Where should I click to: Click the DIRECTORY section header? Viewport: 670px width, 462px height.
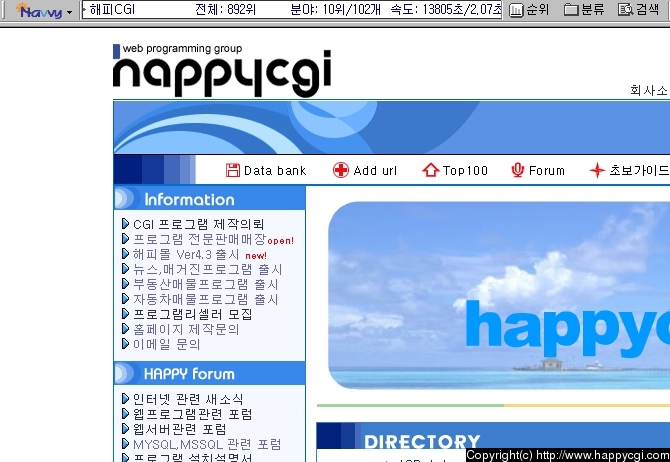(493, 436)
